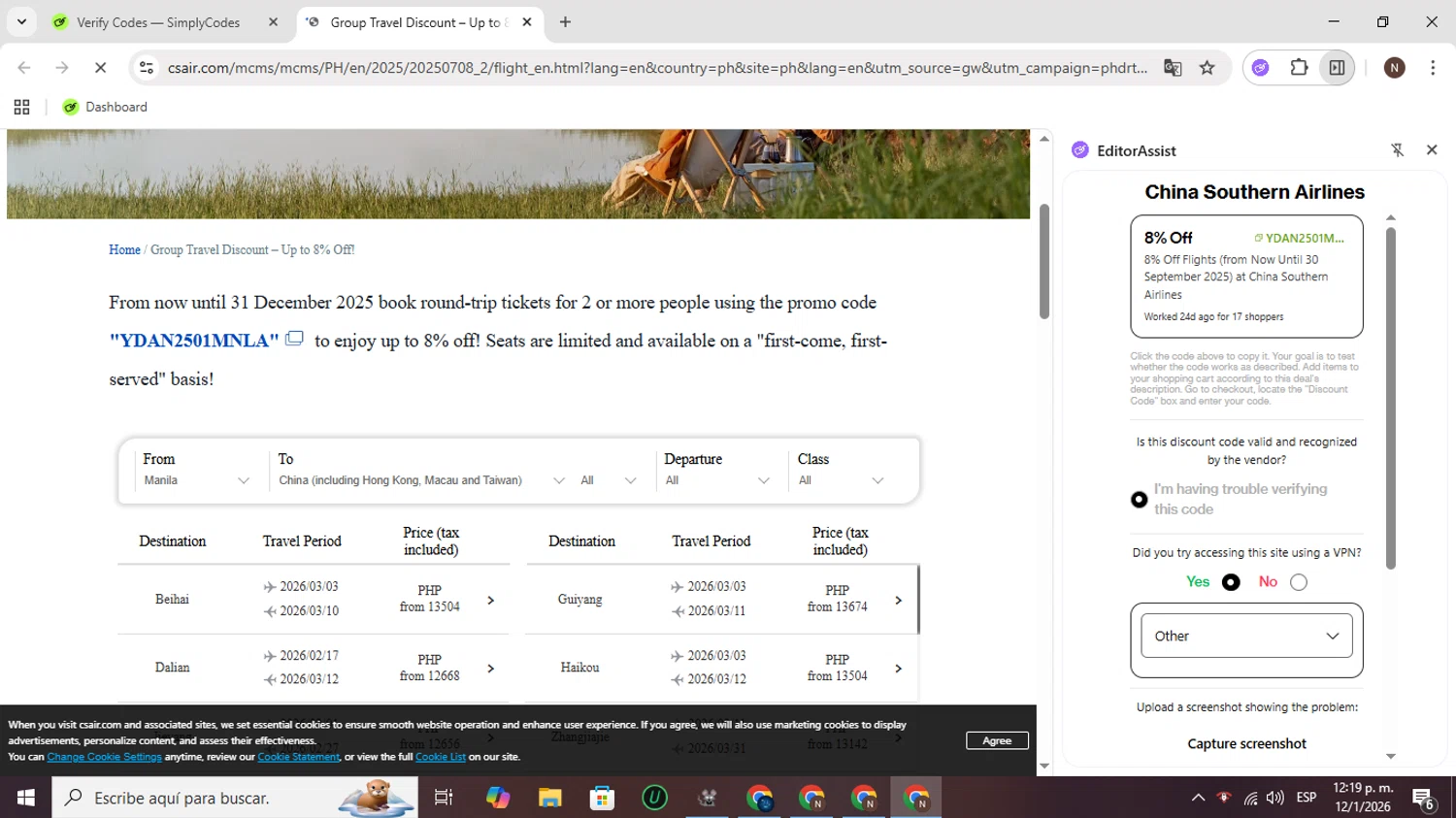Image resolution: width=1456 pixels, height=818 pixels.
Task: Click the translate page icon in address bar
Action: [x=1173, y=68]
